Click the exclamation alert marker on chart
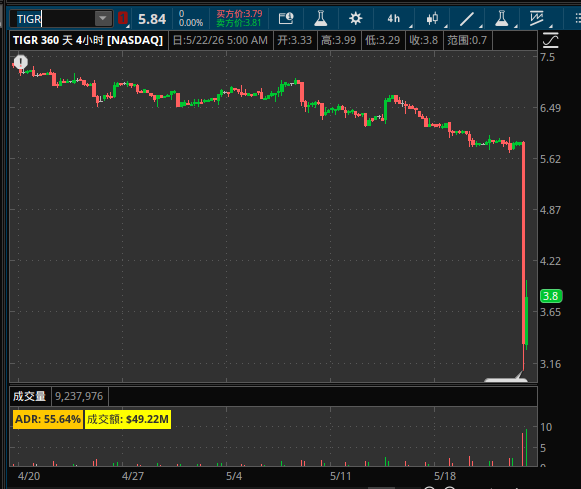This screenshot has width=581, height=489. (x=21, y=61)
